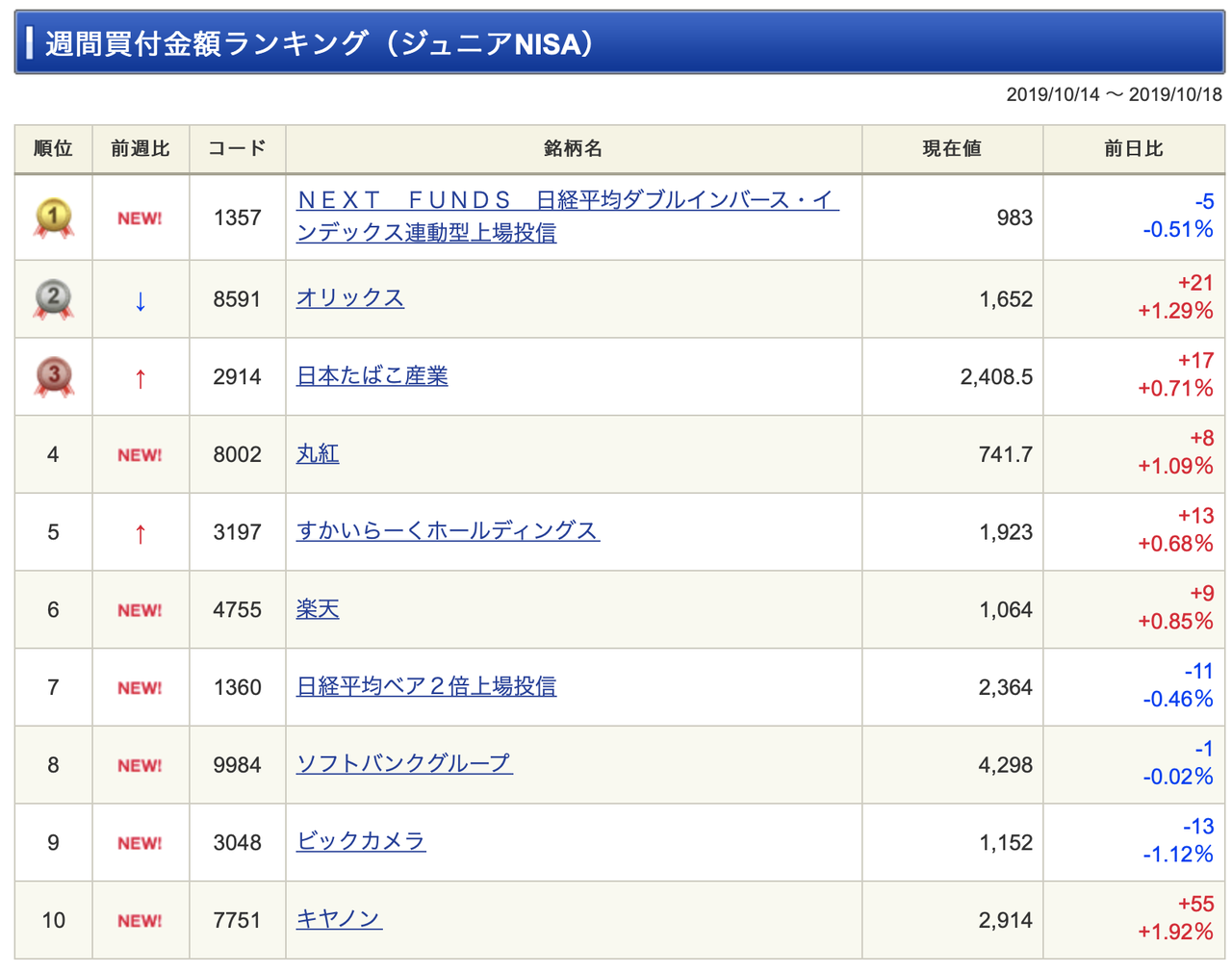Click the gold first-place medal icon
Viewport: 1232px width, 972px height.
coord(53,217)
